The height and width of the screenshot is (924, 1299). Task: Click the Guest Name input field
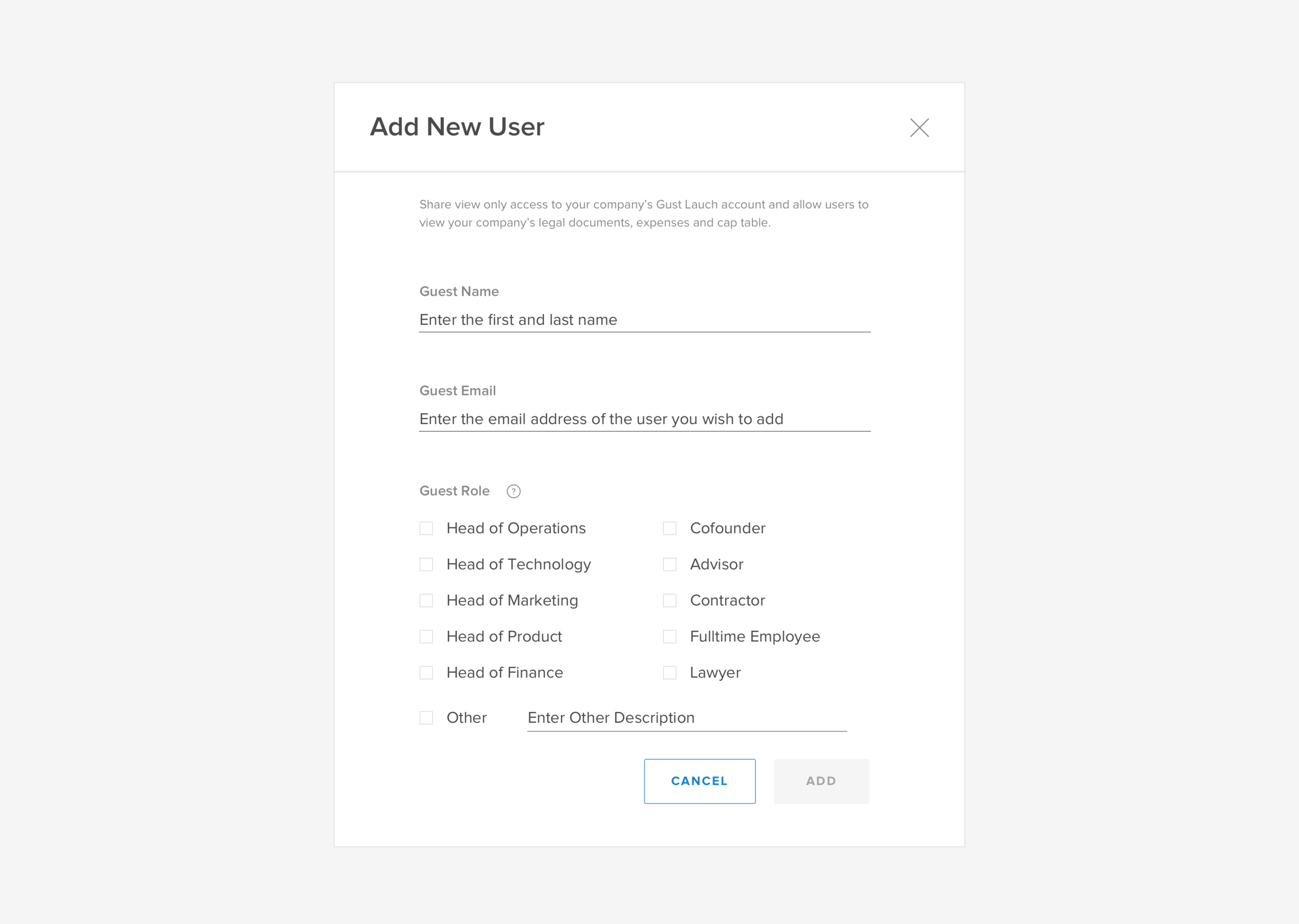point(644,320)
